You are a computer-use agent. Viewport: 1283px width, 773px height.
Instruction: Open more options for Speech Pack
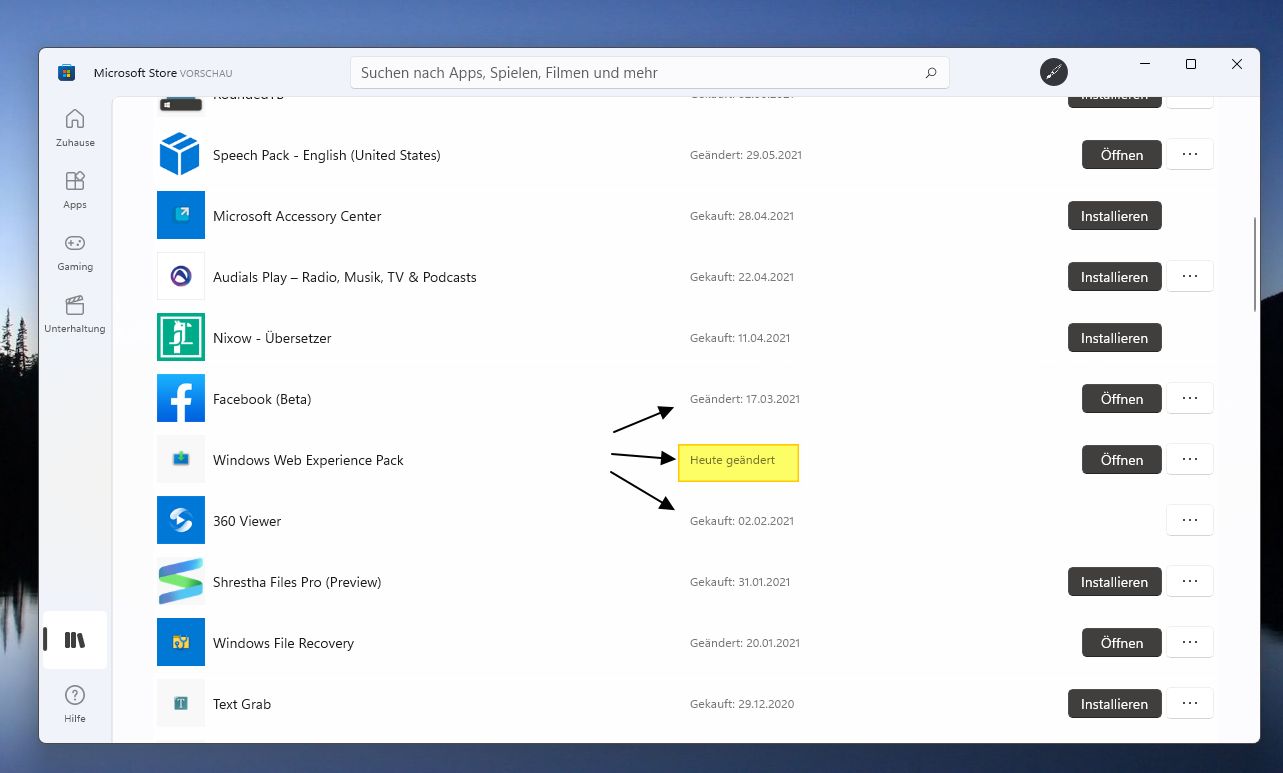point(1190,154)
